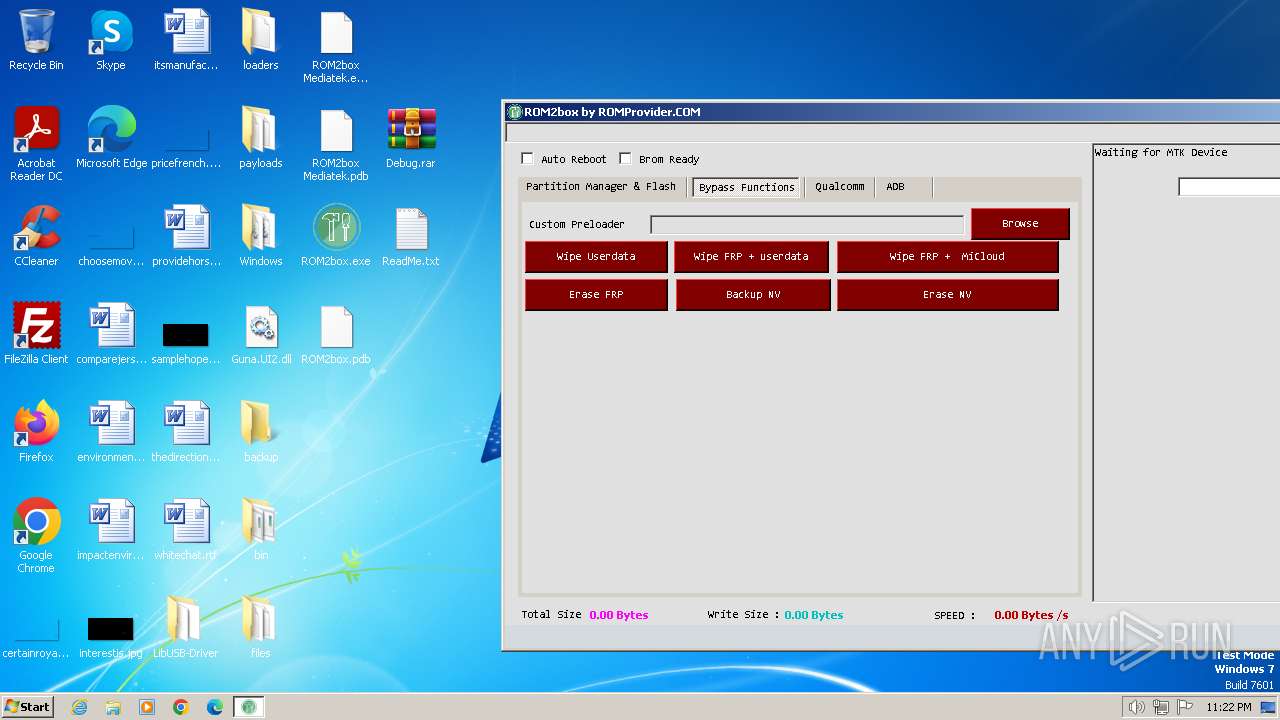
Task: Select the Guna.UI2.dll file
Action: coord(261,334)
